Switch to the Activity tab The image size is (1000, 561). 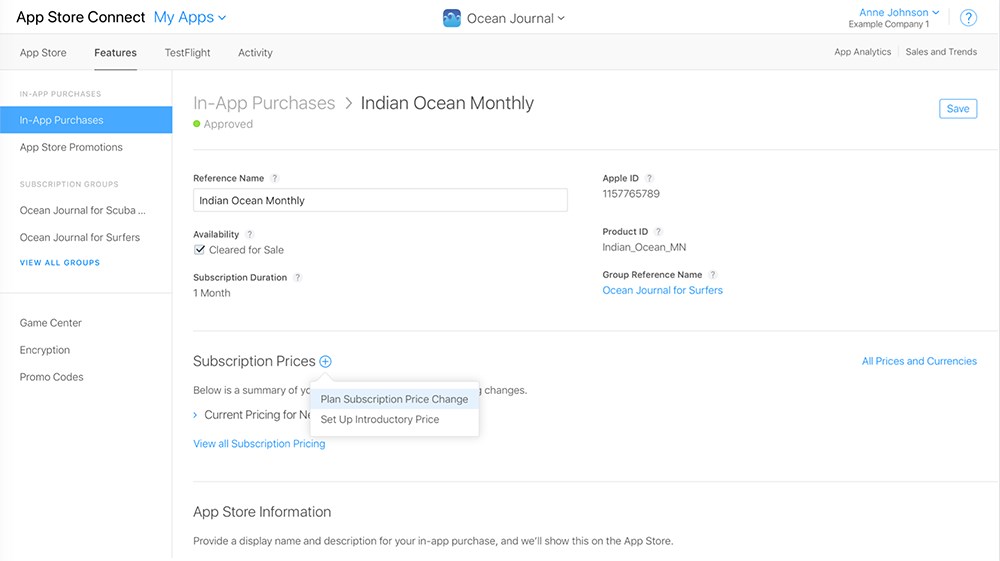tap(255, 53)
